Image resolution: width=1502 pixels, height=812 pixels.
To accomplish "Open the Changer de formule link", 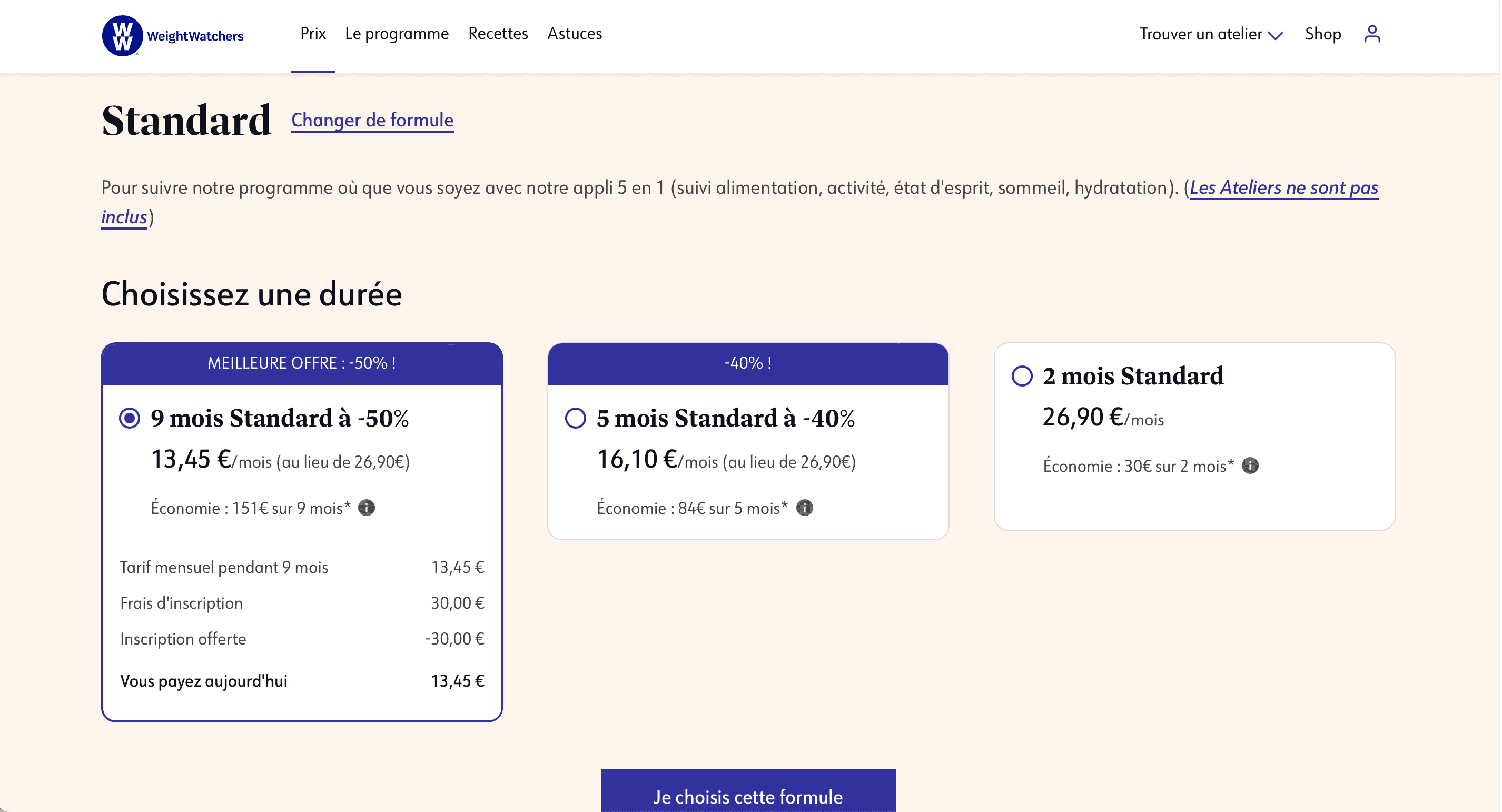I will pyautogui.click(x=372, y=120).
